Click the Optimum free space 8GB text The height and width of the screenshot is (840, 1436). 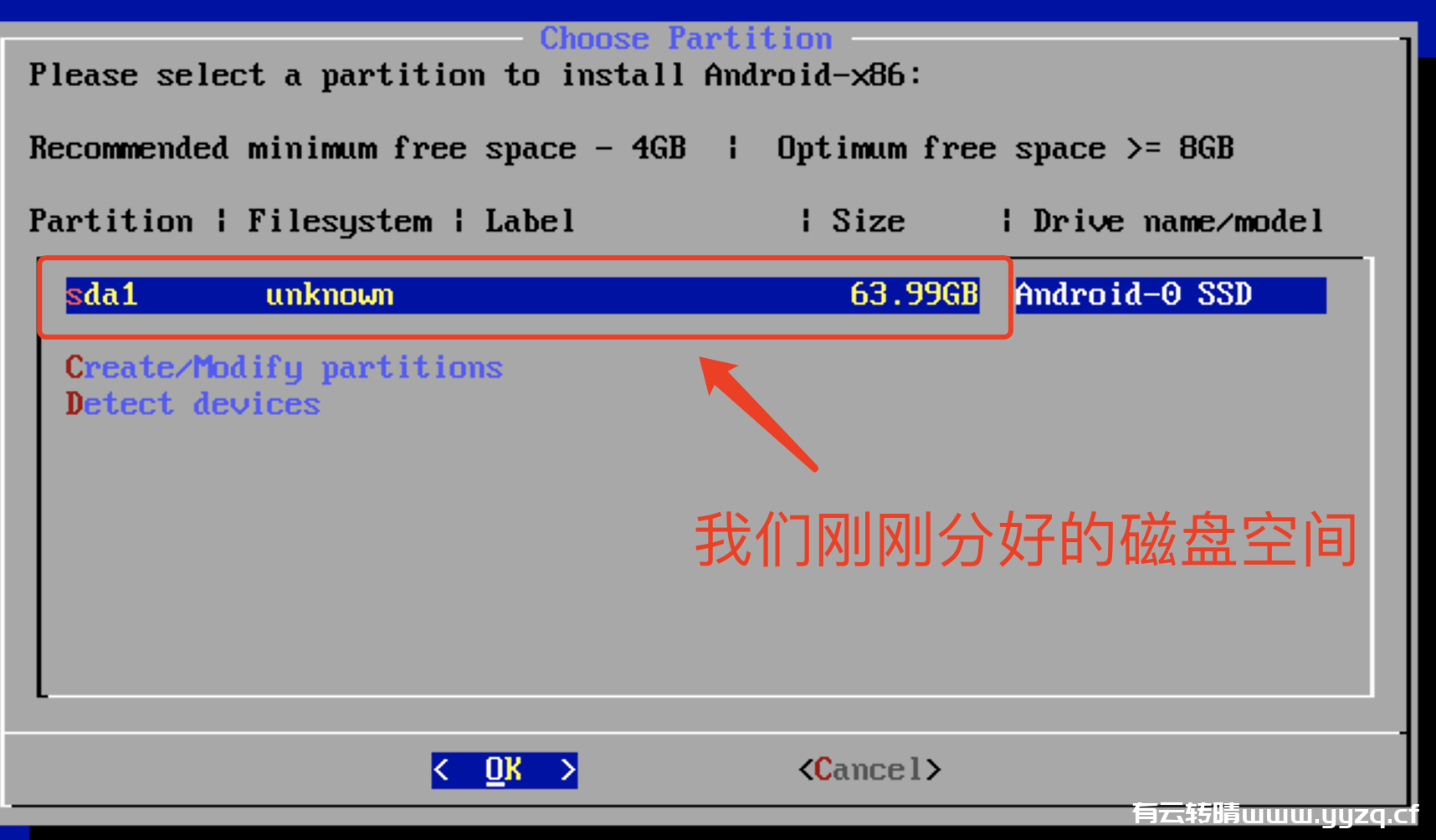click(x=1005, y=149)
